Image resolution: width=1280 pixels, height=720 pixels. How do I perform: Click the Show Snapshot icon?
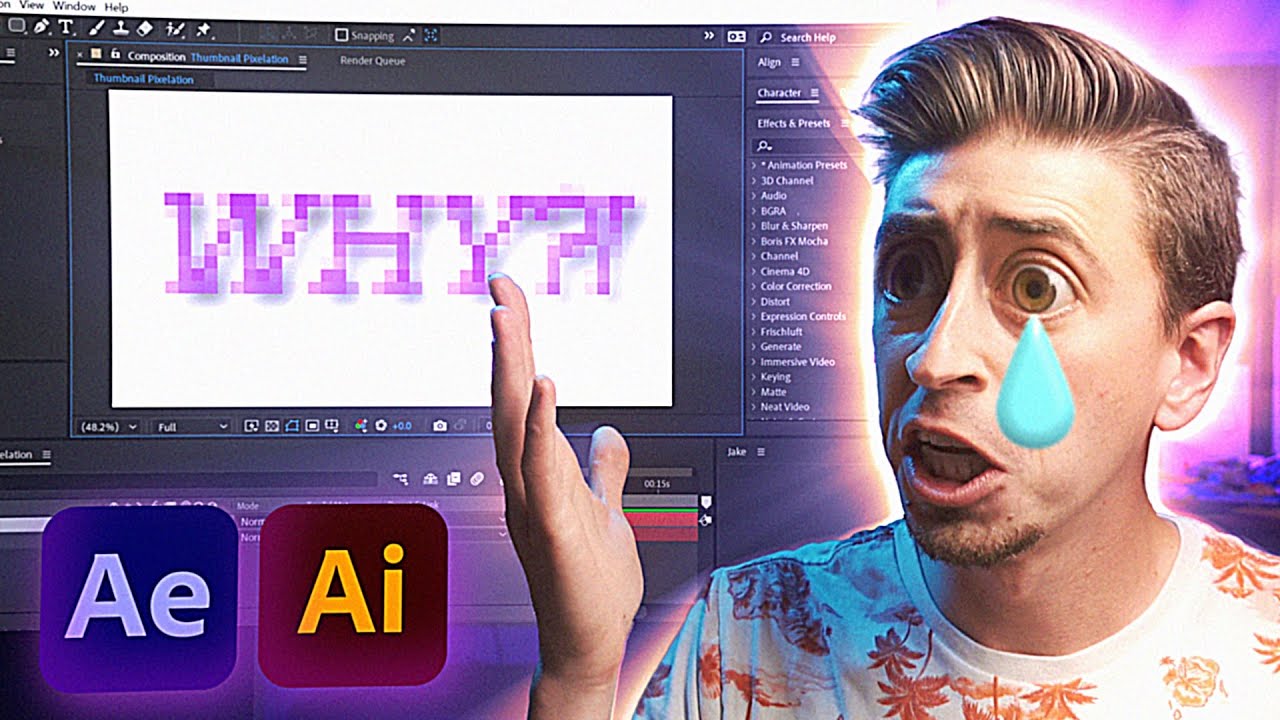pyautogui.click(x=462, y=426)
